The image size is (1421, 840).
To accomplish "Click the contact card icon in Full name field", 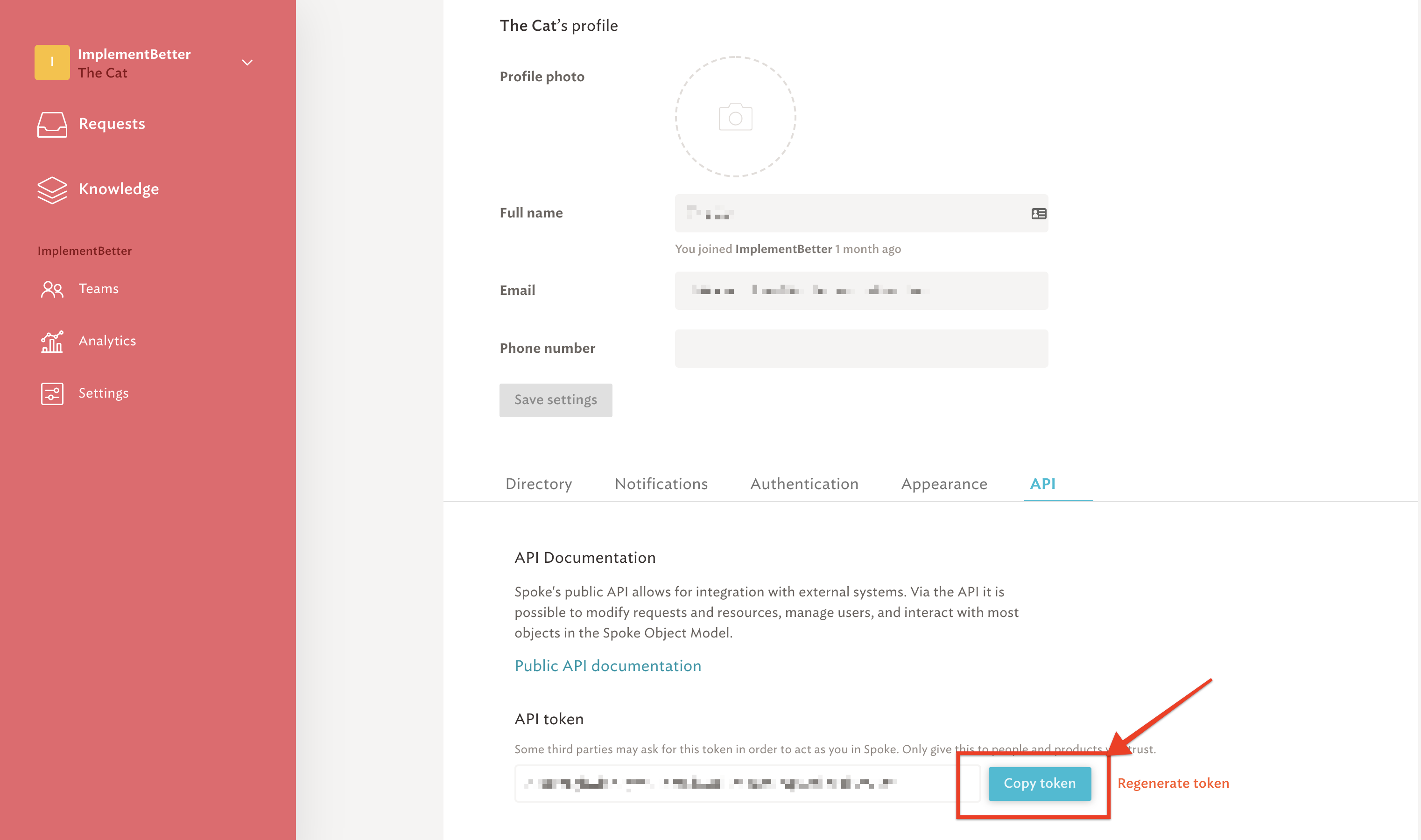I will (1038, 213).
